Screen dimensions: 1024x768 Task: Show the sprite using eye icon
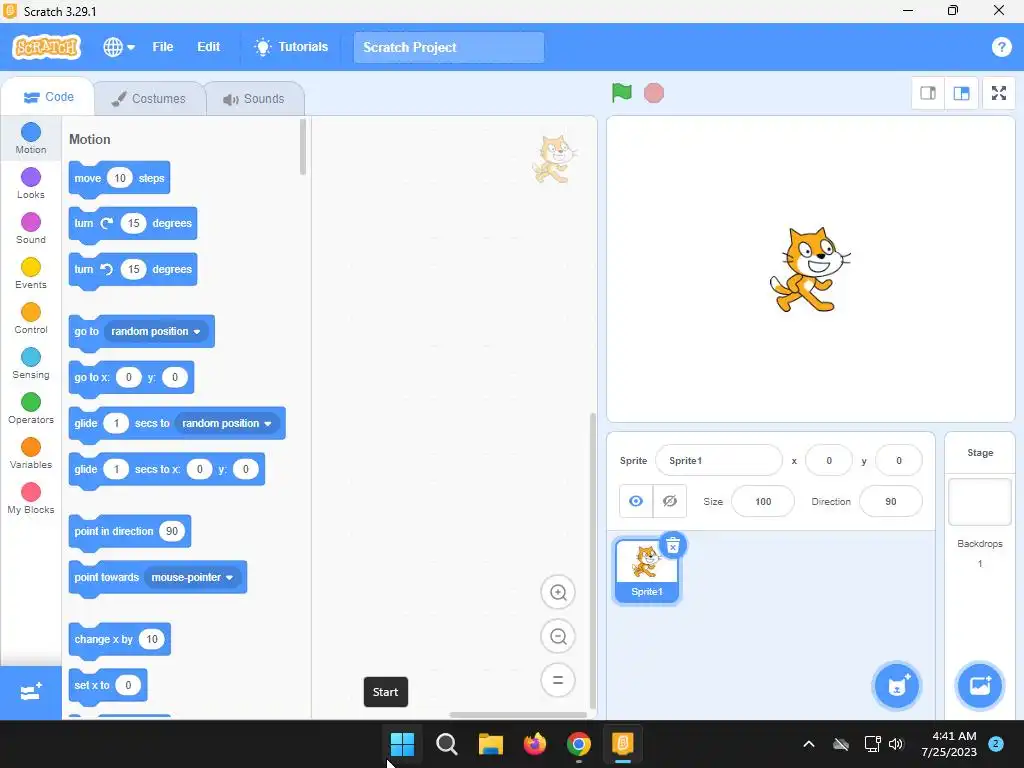coord(636,501)
